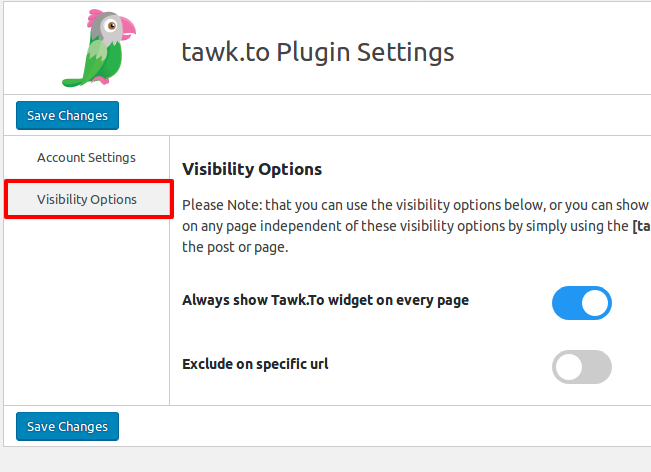Image resolution: width=651 pixels, height=472 pixels.
Task: Click gray track of exclude url switch
Action: pos(597,367)
